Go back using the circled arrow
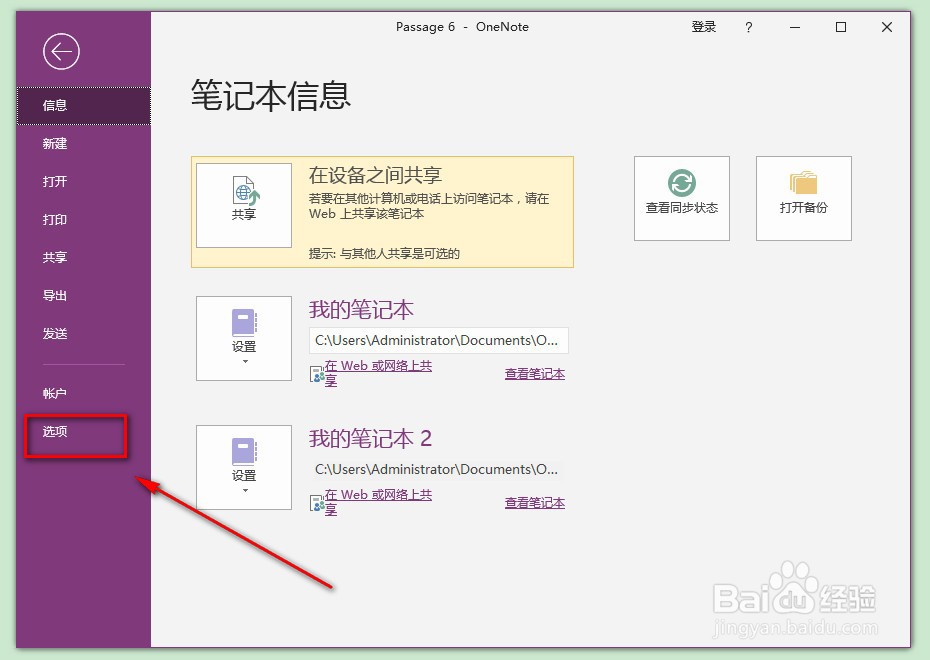This screenshot has height=660, width=930. point(61,52)
